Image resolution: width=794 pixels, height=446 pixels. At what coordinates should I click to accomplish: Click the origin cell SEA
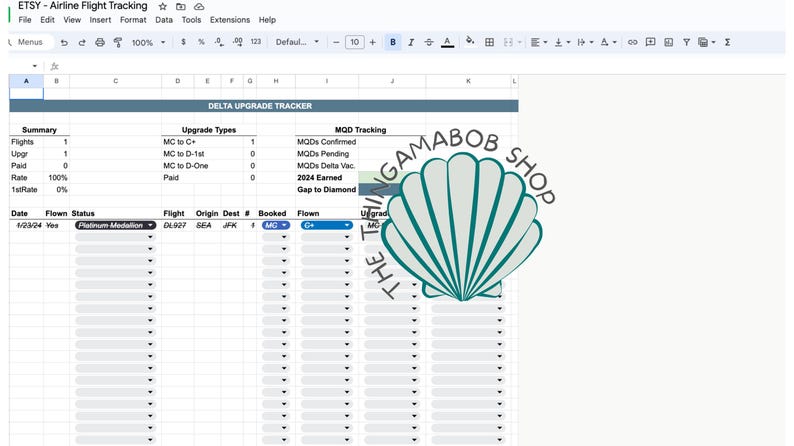point(207,225)
